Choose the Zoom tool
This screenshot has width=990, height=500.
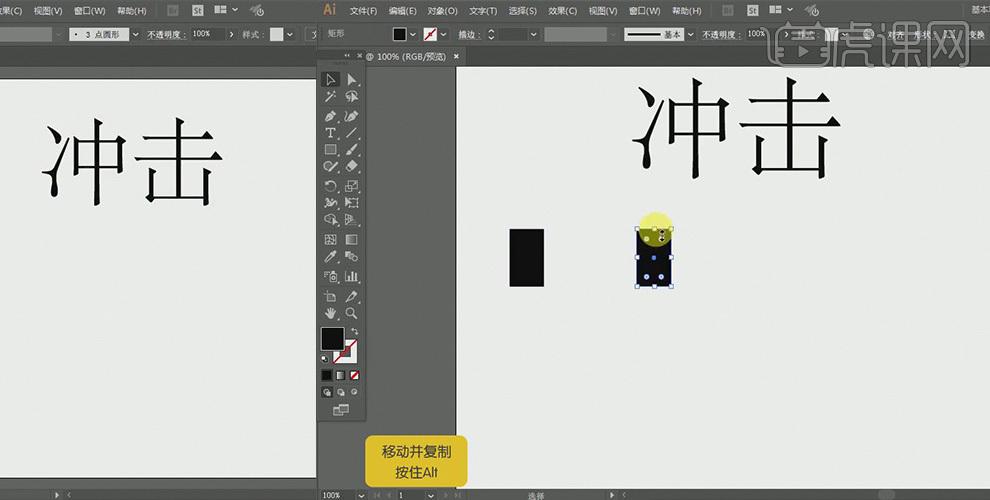pyautogui.click(x=352, y=313)
